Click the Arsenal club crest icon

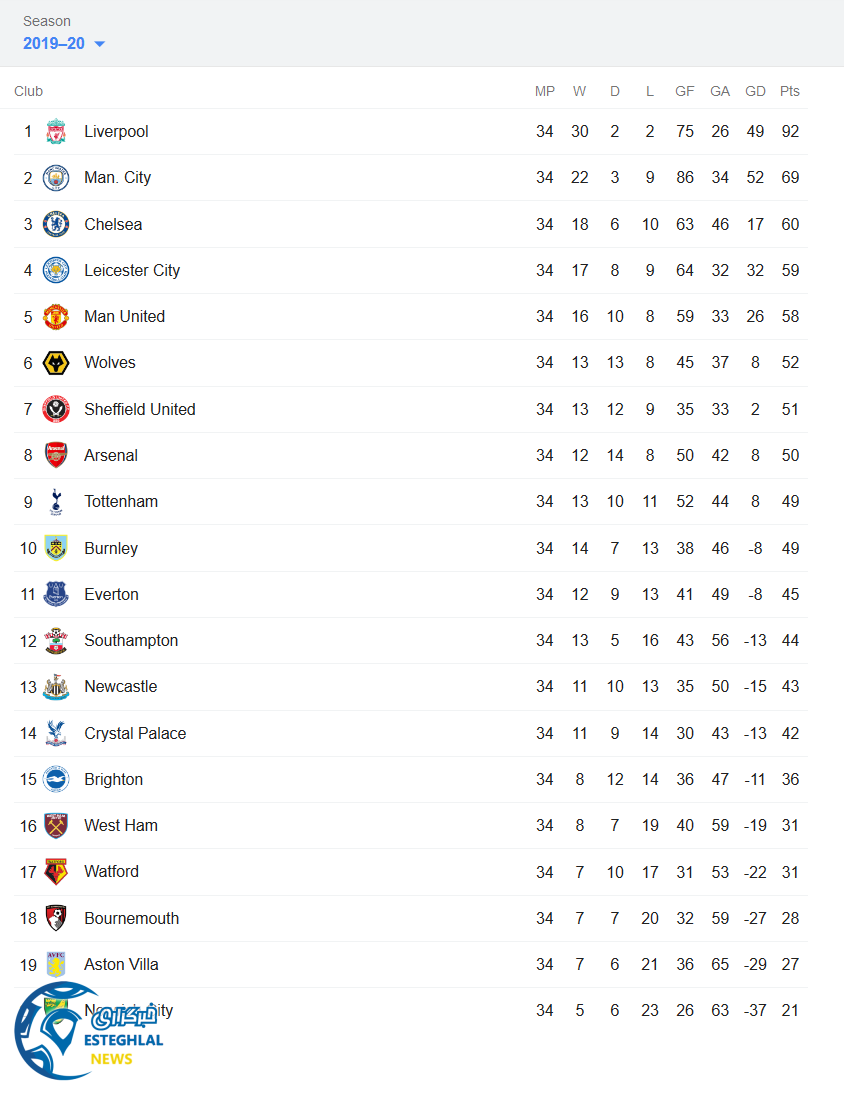(x=56, y=455)
